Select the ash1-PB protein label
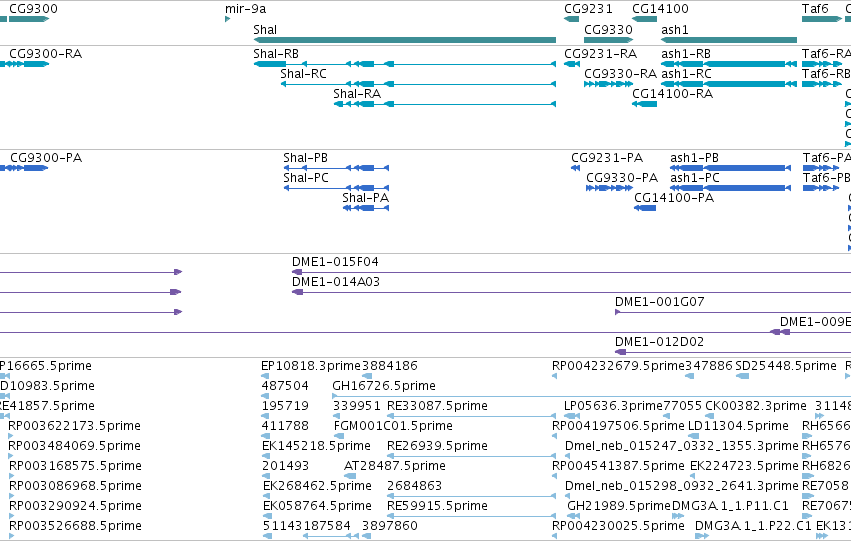This screenshot has height=541, width=851. coord(694,158)
